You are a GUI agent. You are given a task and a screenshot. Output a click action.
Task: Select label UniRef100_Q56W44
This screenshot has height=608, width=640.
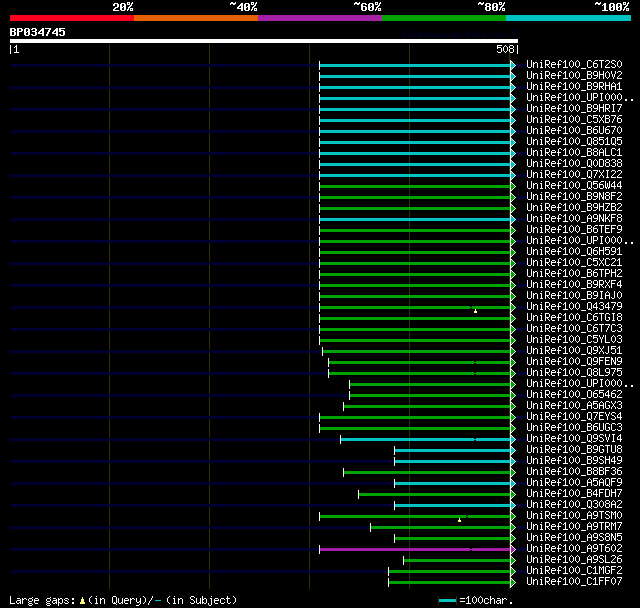pyautogui.click(x=574, y=186)
